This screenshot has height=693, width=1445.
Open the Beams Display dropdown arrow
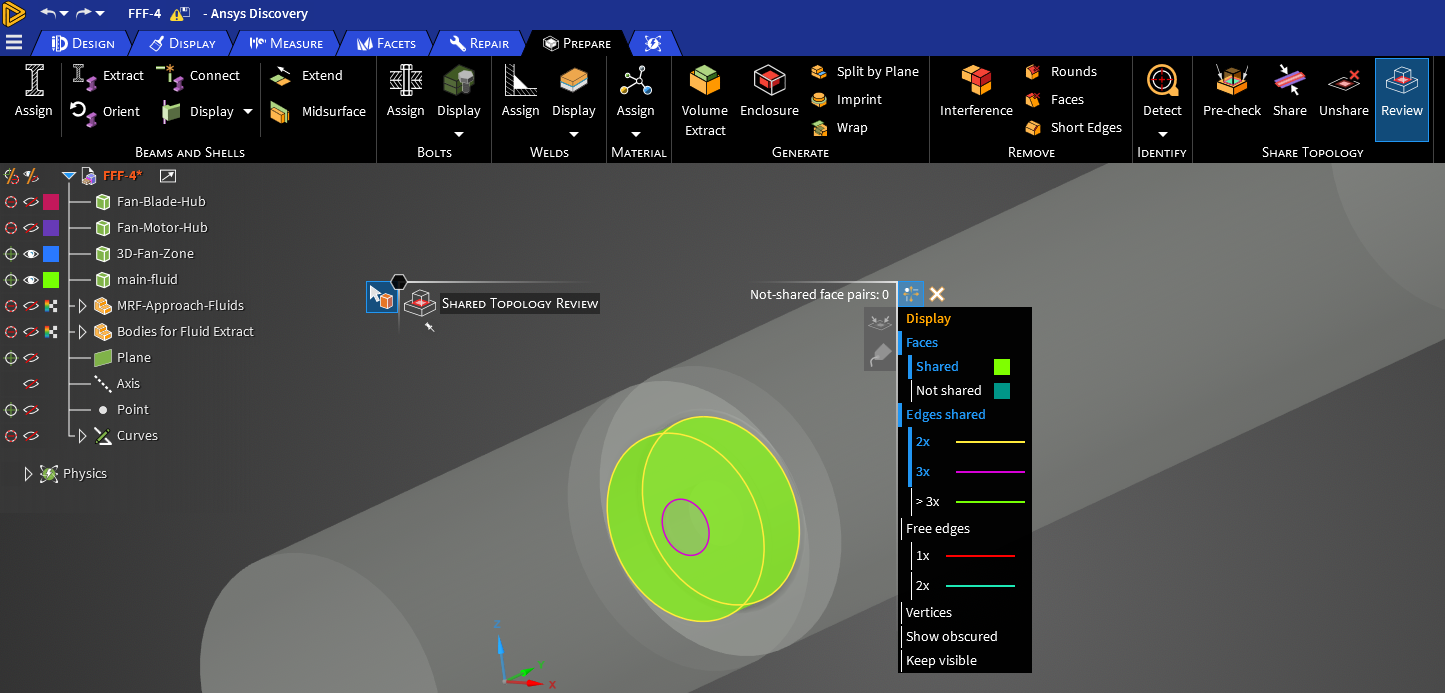click(248, 112)
